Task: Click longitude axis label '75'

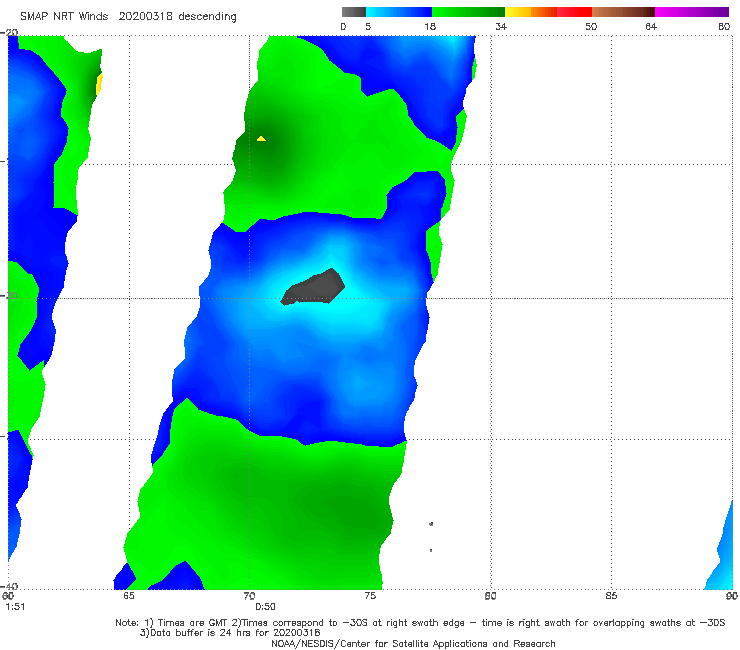Action: [370, 596]
